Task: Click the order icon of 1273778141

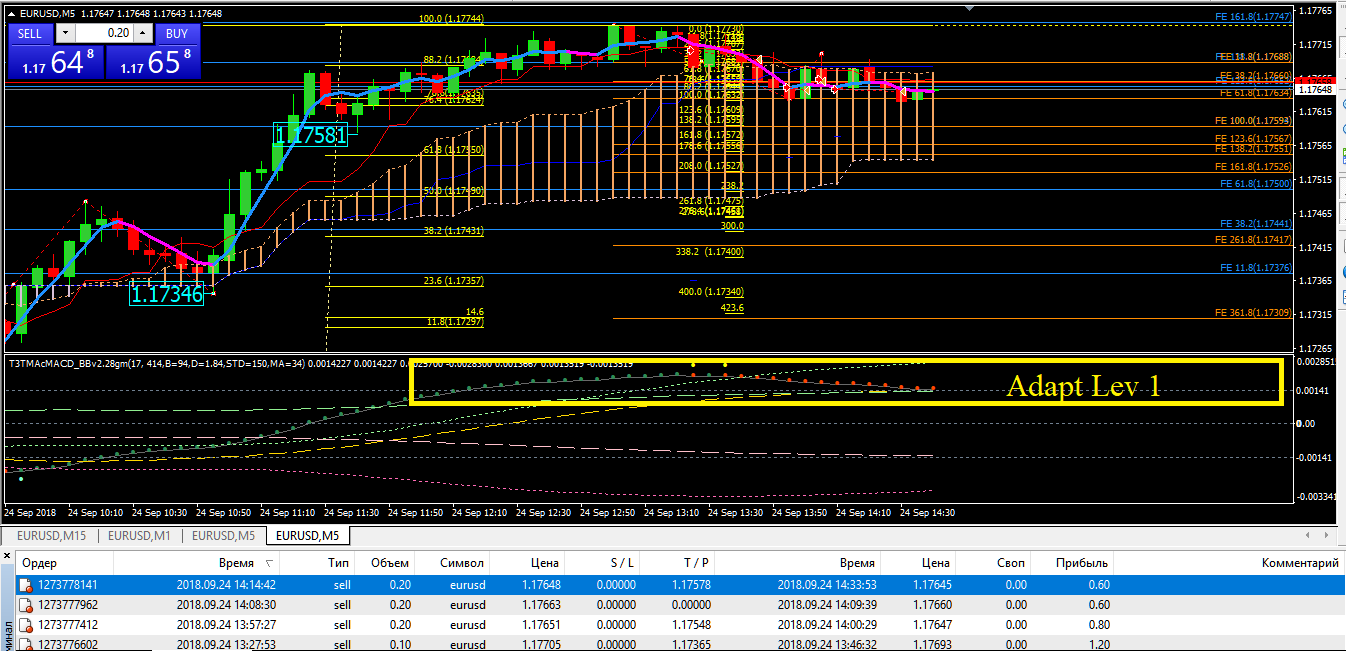Action: tap(26, 585)
